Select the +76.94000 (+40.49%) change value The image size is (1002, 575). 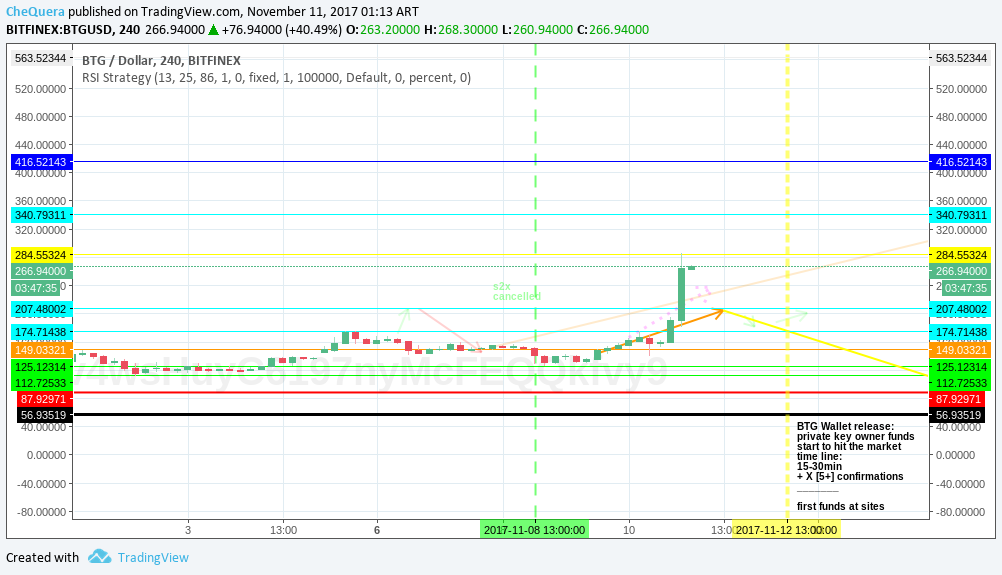(x=282, y=29)
